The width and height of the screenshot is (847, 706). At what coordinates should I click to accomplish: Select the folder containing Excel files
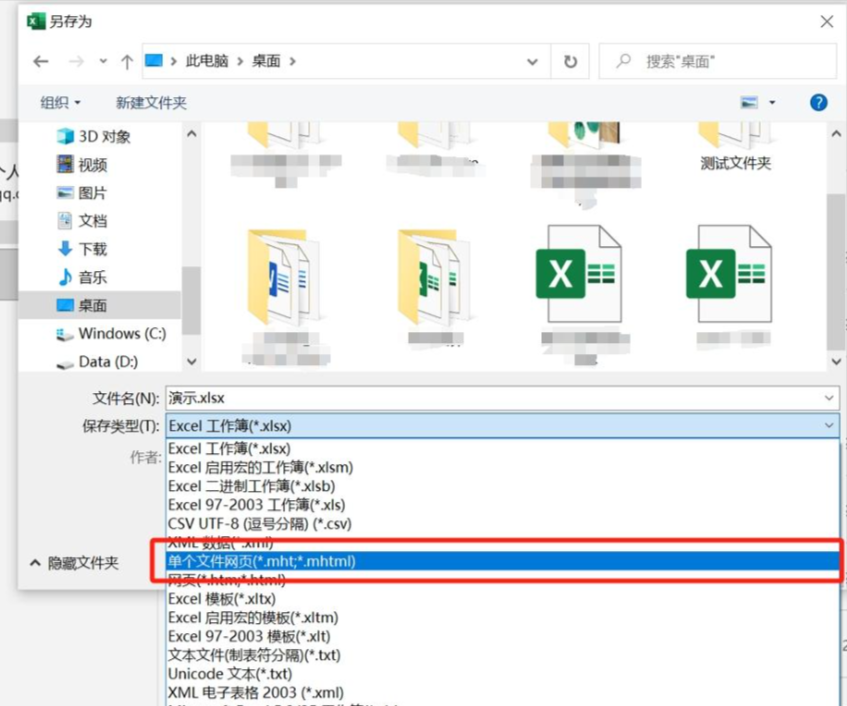[x=435, y=277]
